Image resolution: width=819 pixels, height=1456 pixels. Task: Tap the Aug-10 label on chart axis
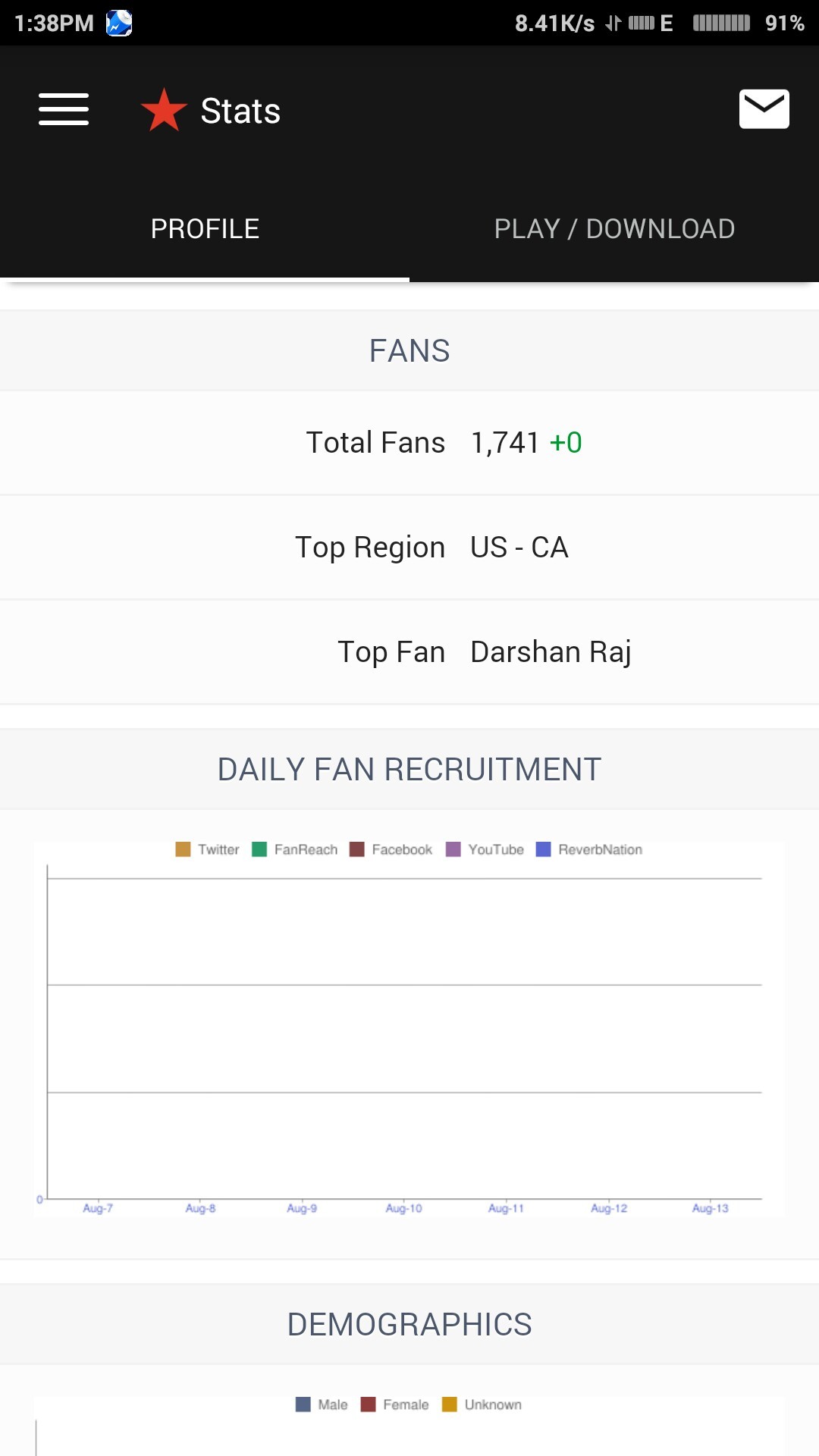pyautogui.click(x=403, y=1208)
